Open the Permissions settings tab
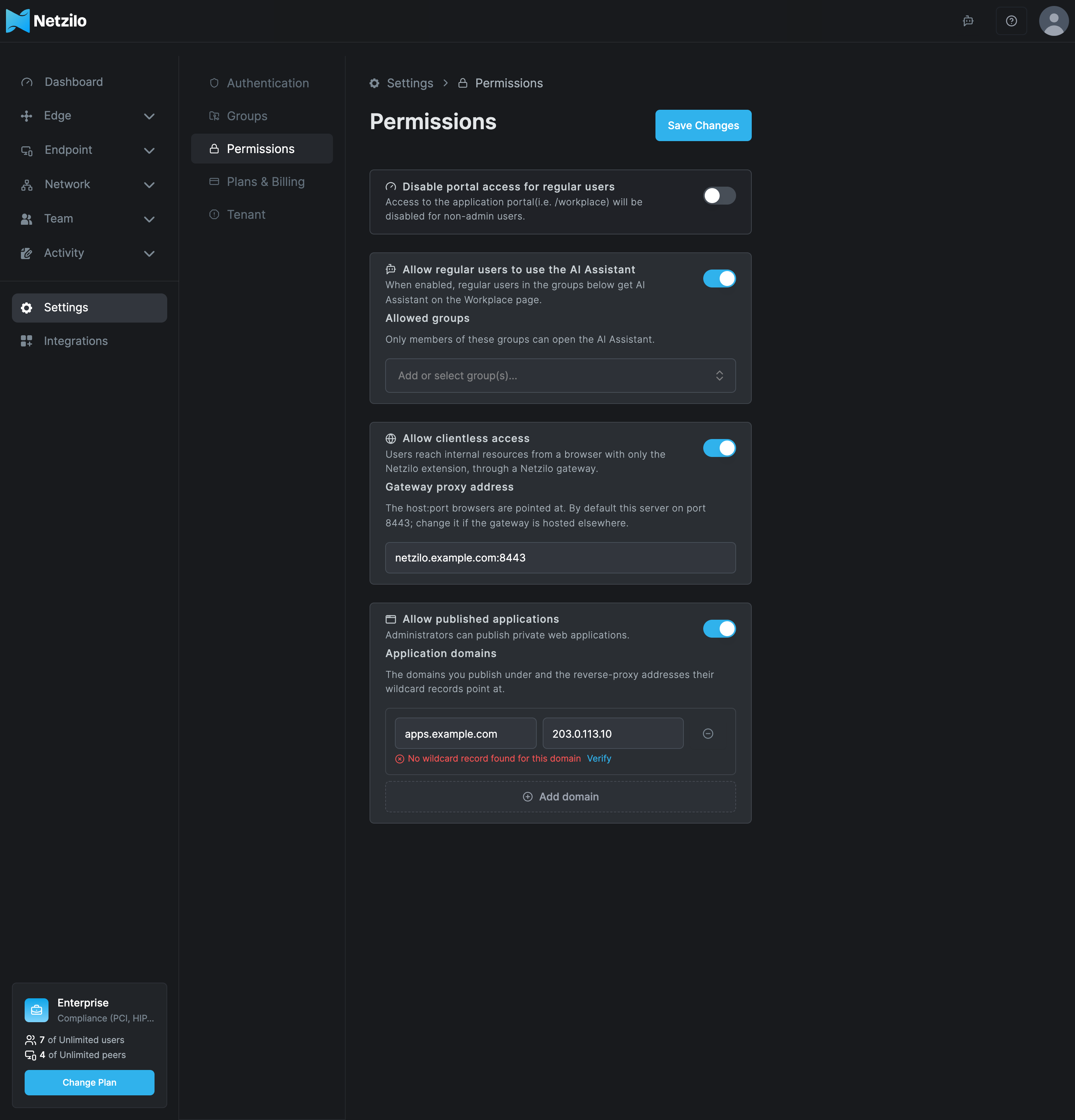The image size is (1075, 1120). tap(262, 149)
